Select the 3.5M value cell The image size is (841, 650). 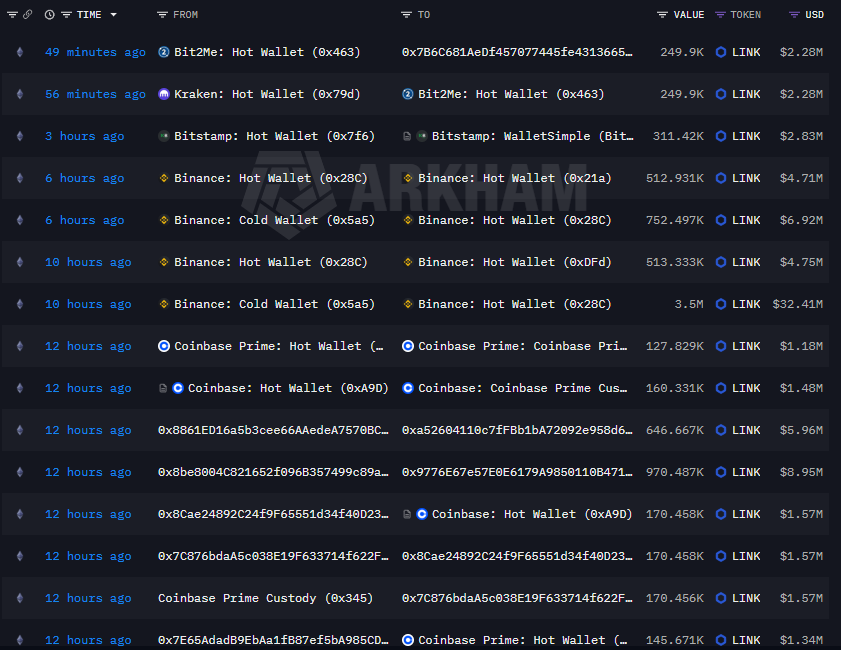point(689,304)
